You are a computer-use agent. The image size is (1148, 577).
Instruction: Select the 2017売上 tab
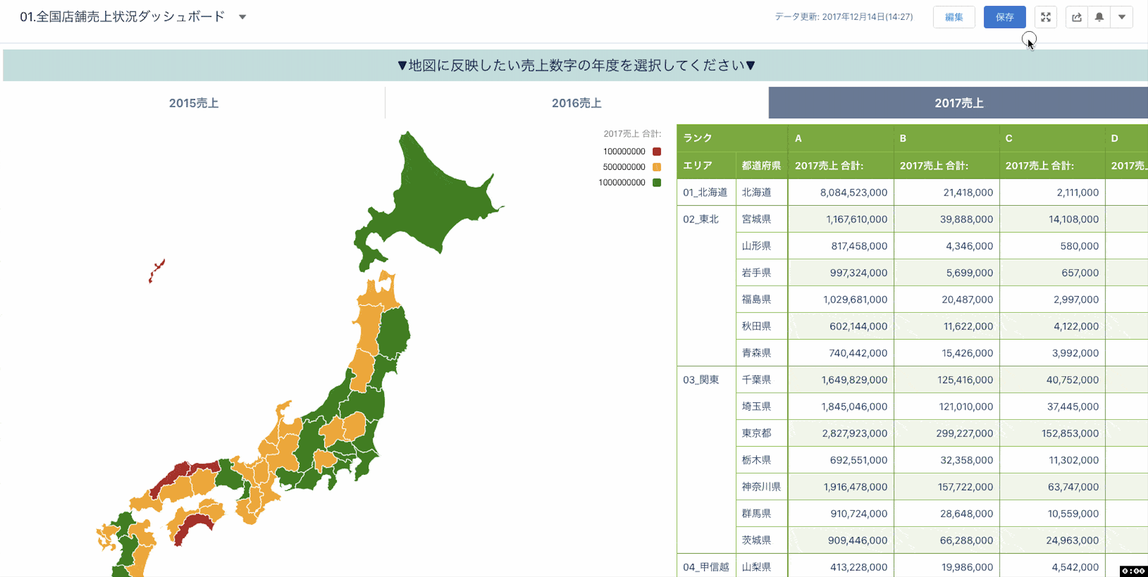tap(958, 103)
